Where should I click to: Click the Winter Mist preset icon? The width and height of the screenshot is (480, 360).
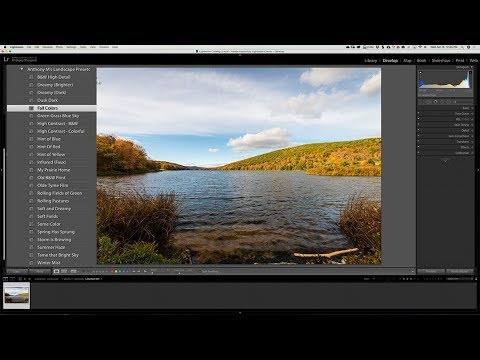pyautogui.click(x=31, y=263)
